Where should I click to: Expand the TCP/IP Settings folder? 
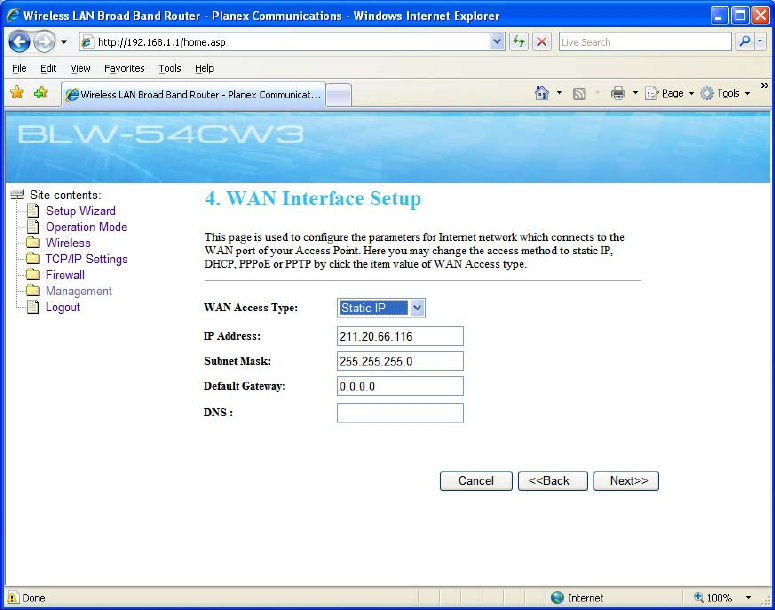pos(86,259)
